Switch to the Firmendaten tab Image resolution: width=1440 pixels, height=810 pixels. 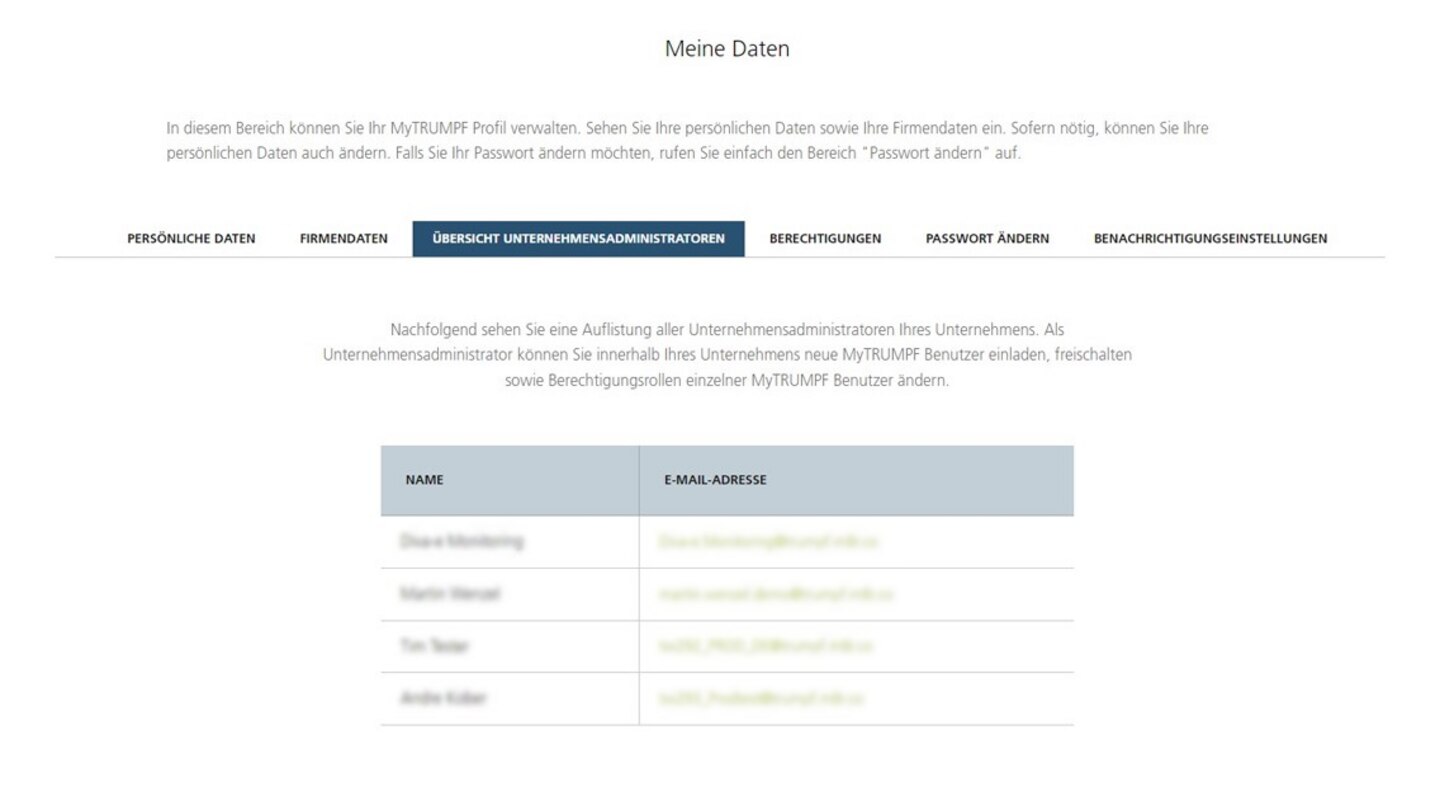(343, 238)
